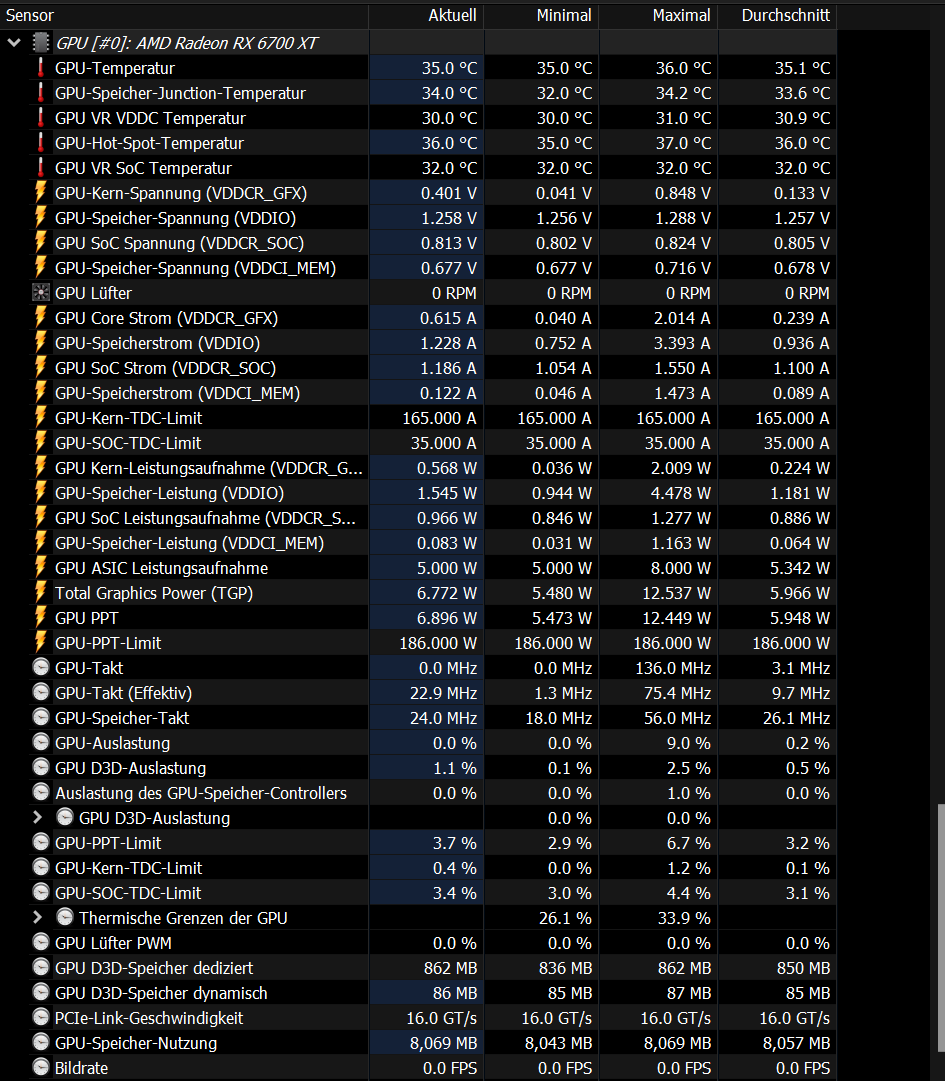Expand the GPU D3D-Auslastung subgroup
The image size is (945, 1081).
(x=38, y=818)
